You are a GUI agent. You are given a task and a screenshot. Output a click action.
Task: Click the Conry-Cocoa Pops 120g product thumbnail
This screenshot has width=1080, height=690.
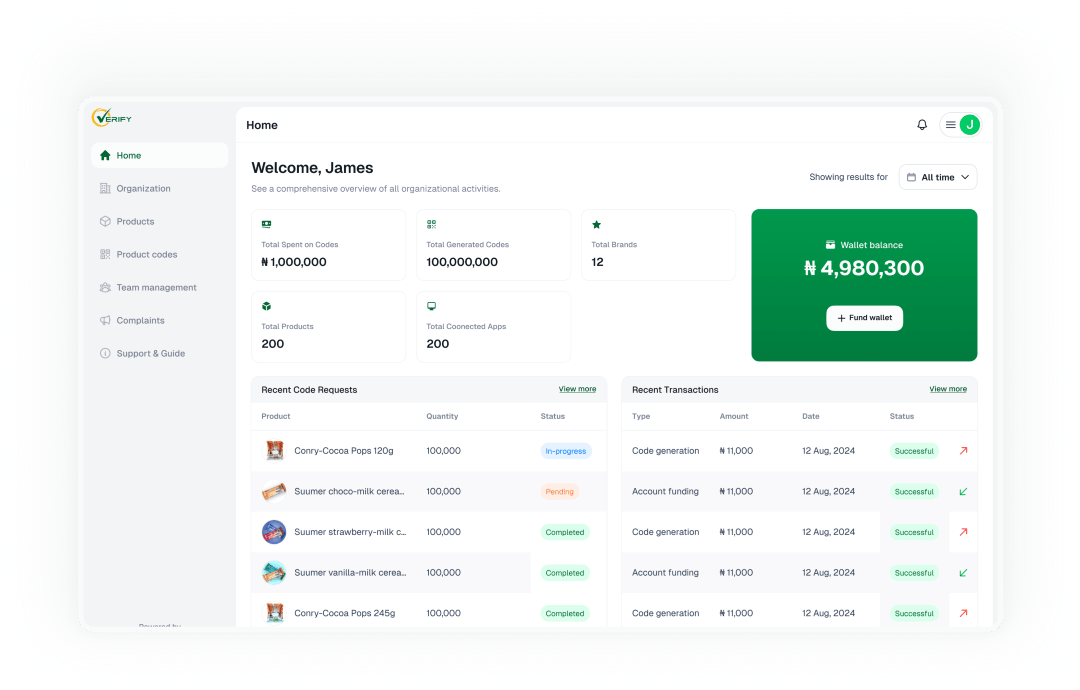(274, 451)
